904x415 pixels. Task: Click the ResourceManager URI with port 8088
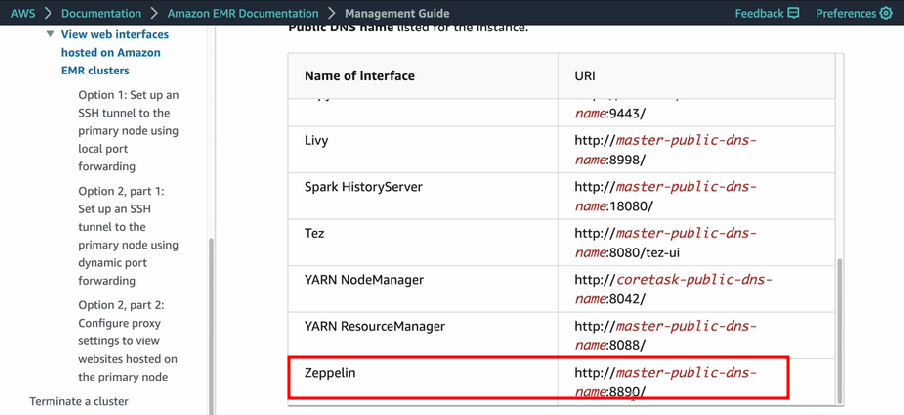coord(665,335)
